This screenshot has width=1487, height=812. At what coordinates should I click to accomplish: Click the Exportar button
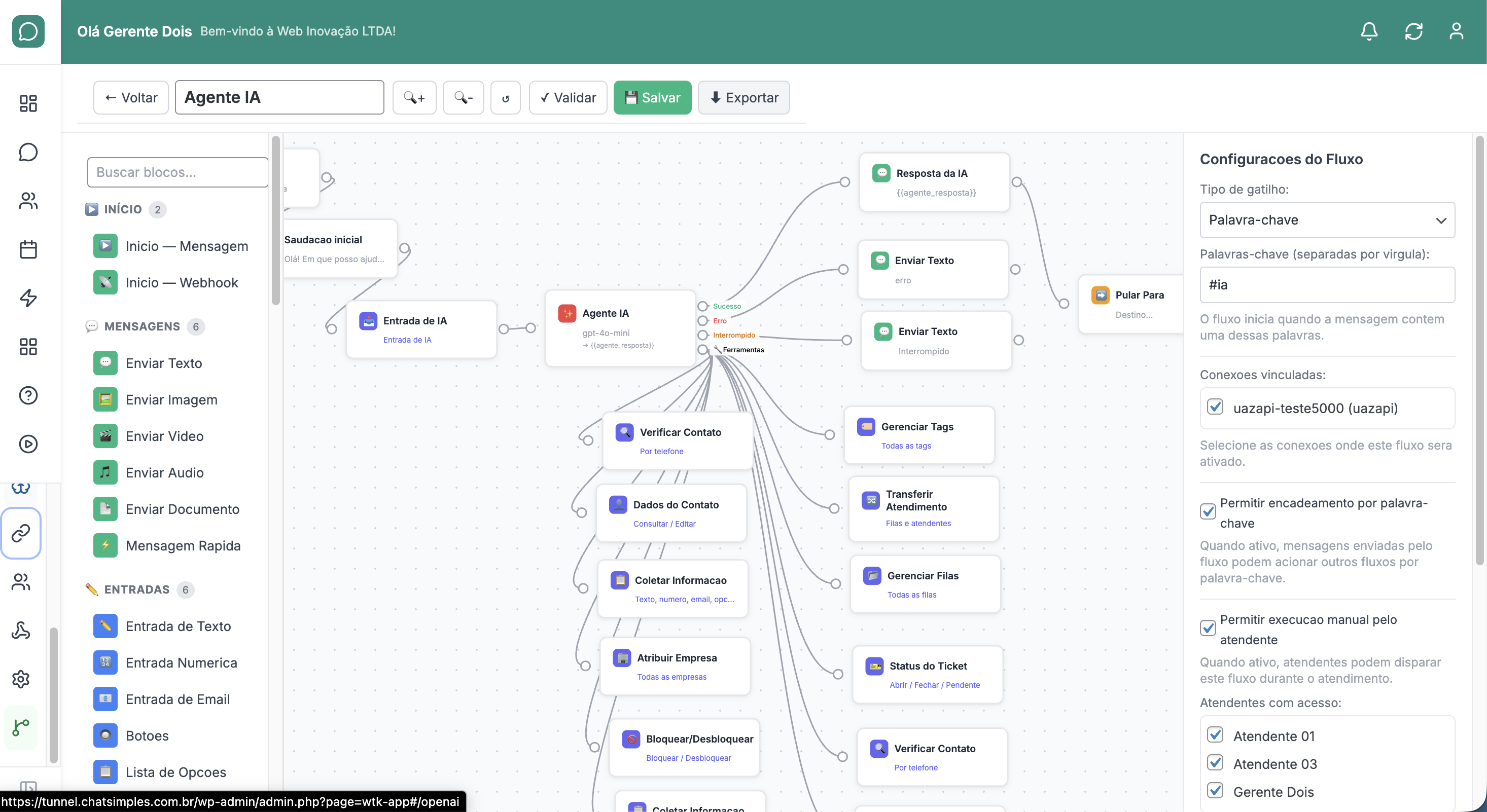click(743, 97)
